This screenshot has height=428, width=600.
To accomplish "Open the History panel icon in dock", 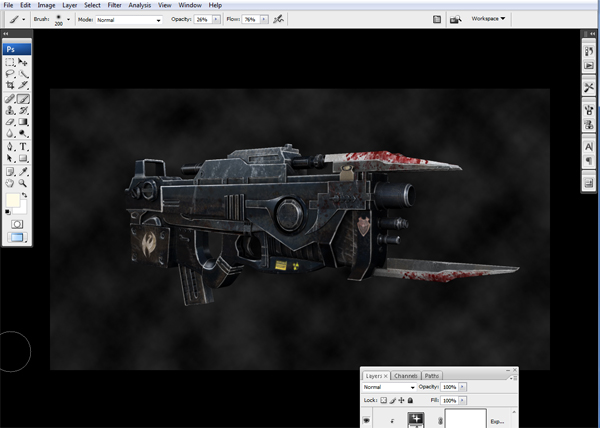I will pyautogui.click(x=589, y=51).
